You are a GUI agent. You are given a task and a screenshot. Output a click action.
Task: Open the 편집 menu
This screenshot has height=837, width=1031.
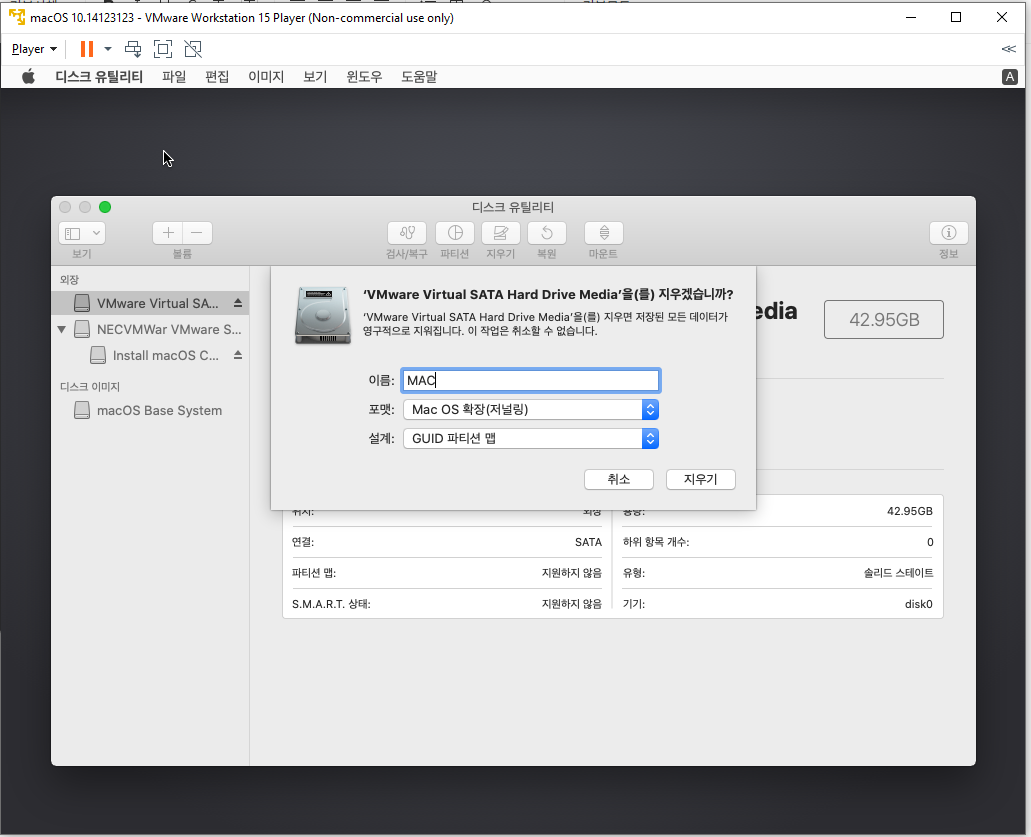217,77
